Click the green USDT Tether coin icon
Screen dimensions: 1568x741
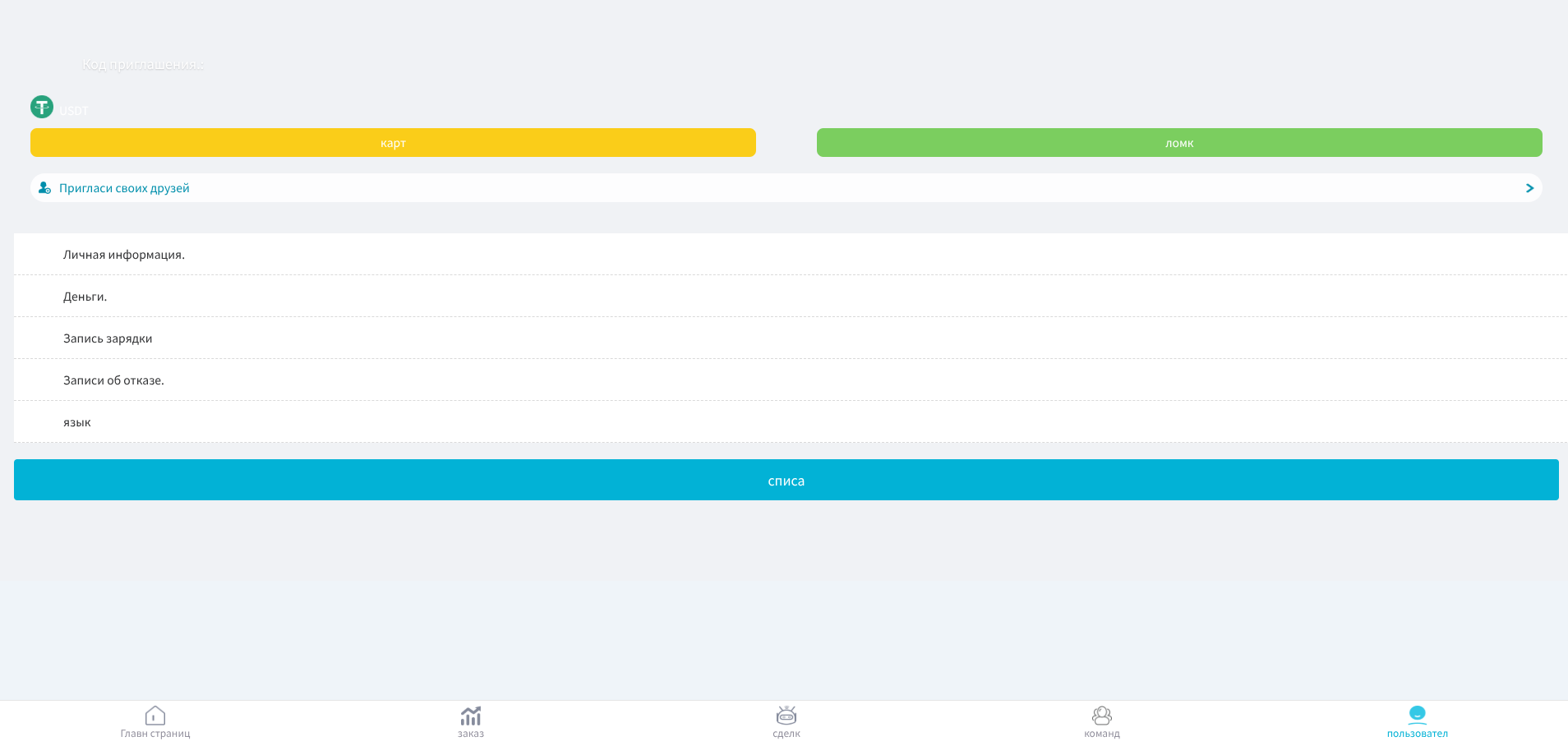coord(42,107)
